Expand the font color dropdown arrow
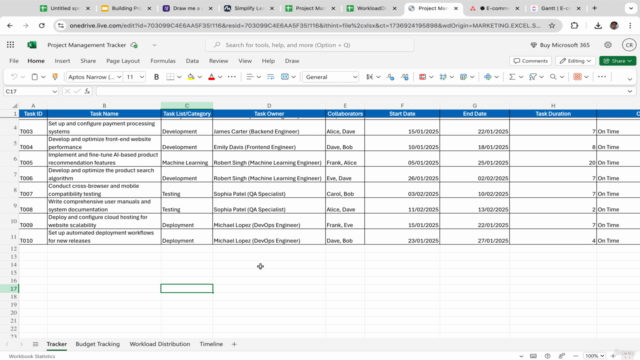 (x=220, y=77)
